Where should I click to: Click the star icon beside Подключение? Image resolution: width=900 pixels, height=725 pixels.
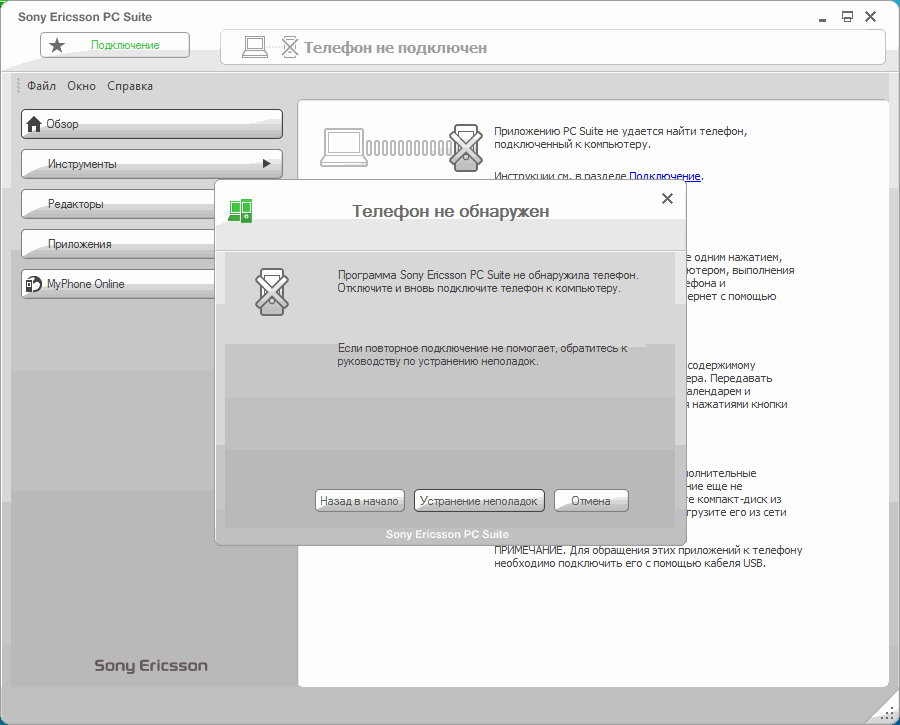coord(57,45)
